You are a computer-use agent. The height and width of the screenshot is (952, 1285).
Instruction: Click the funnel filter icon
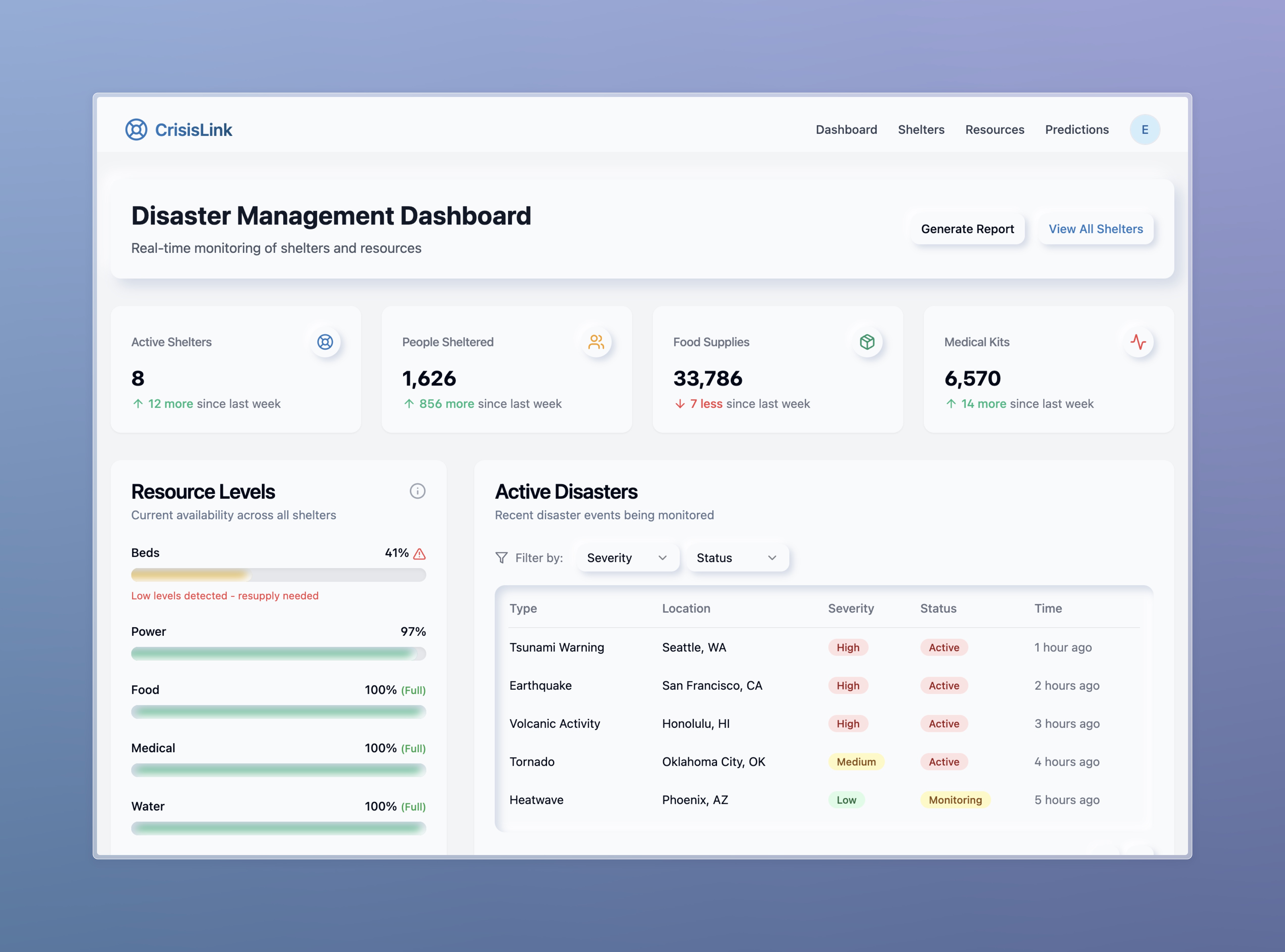click(501, 558)
